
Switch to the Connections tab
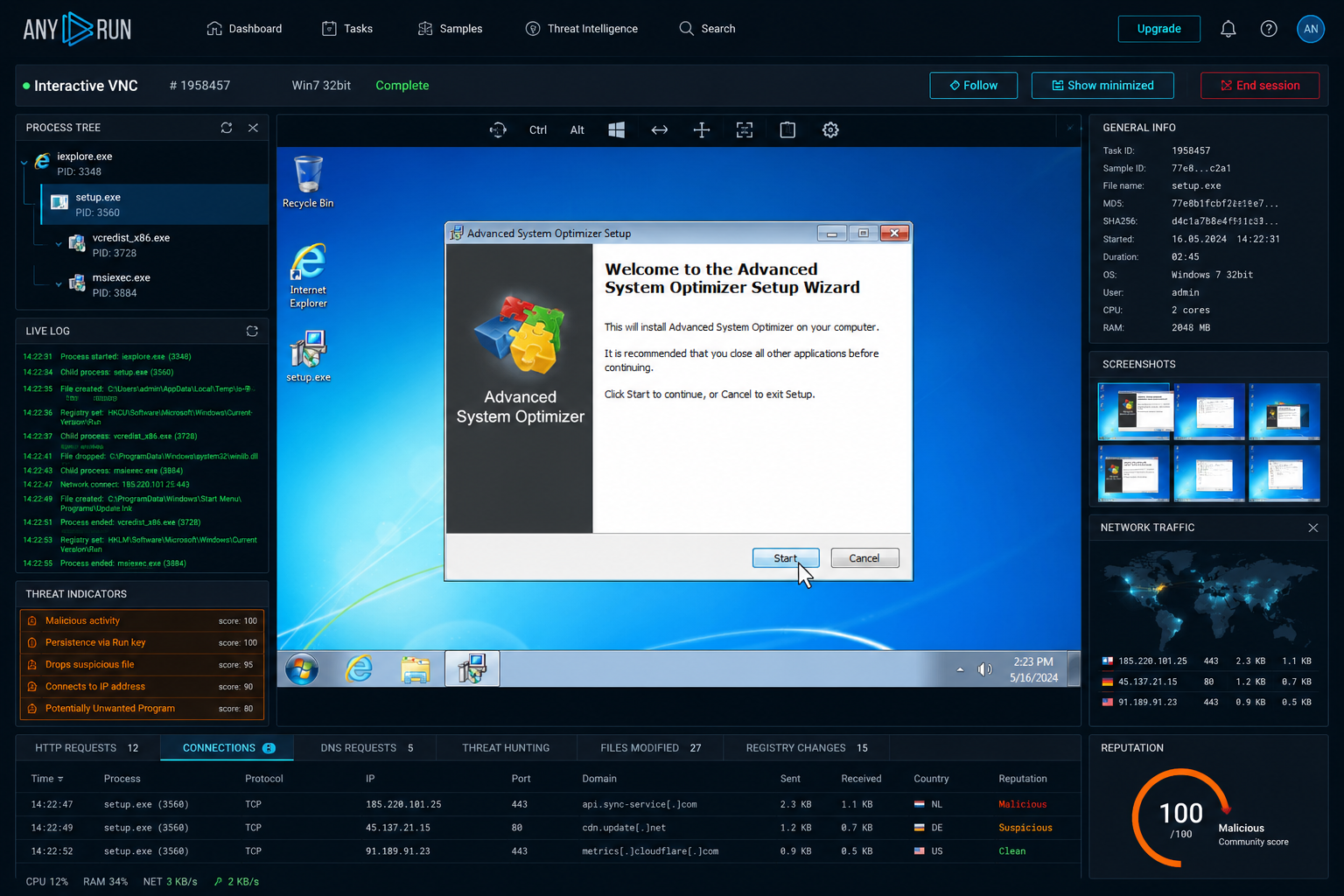pyautogui.click(x=228, y=748)
